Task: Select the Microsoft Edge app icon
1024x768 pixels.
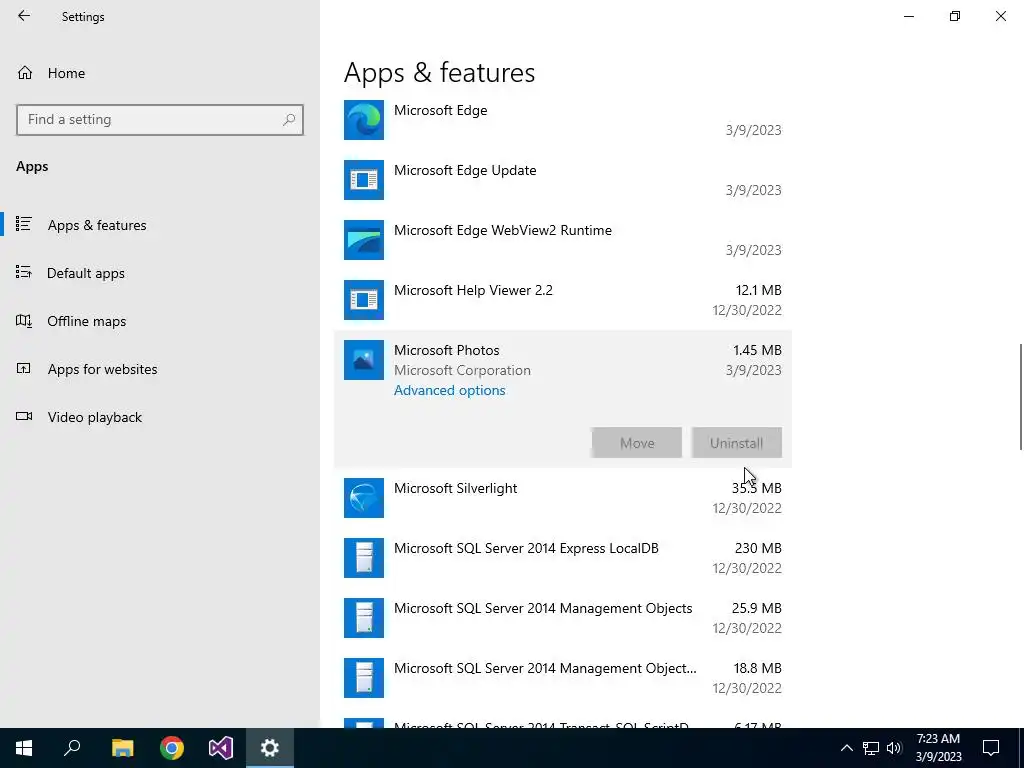Action: click(x=364, y=120)
